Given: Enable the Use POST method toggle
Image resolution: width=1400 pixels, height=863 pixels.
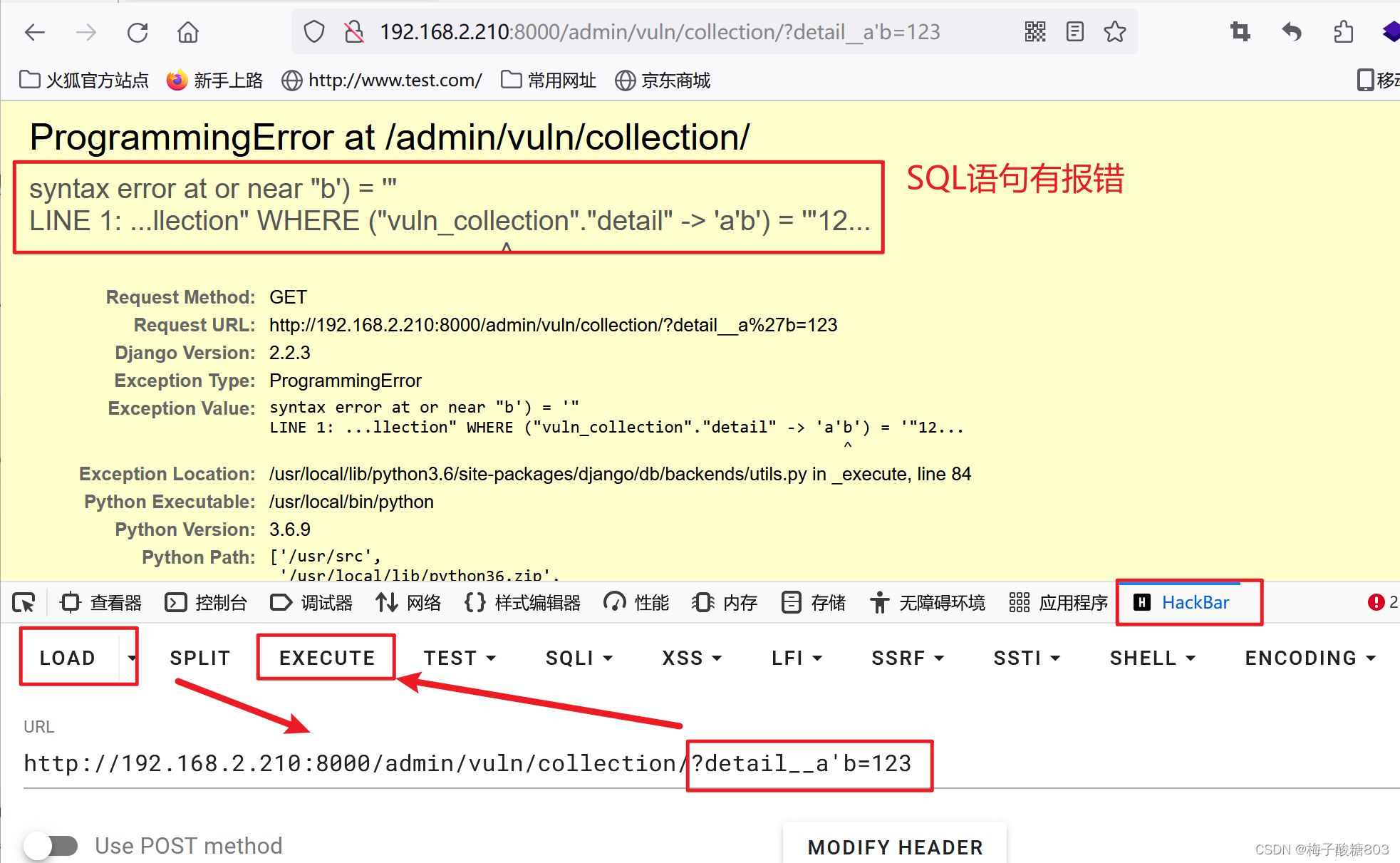Looking at the screenshot, I should (x=51, y=845).
